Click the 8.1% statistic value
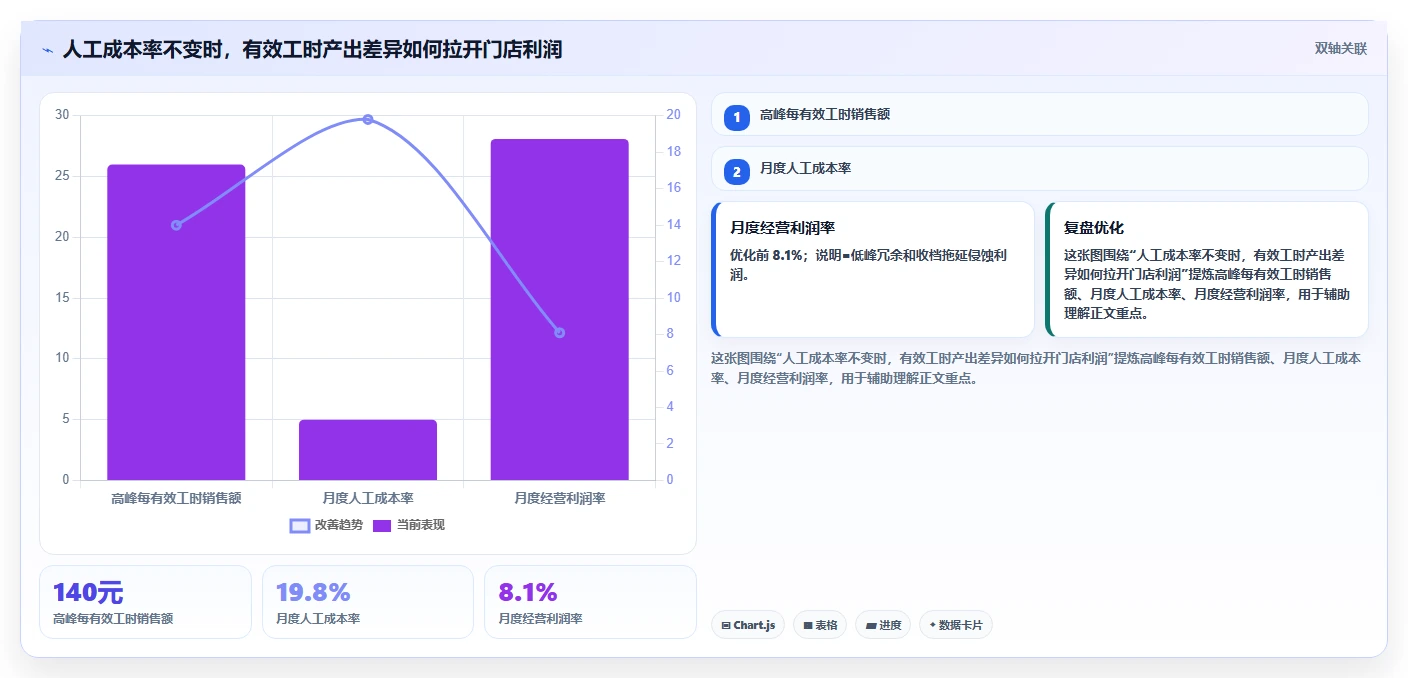This screenshot has height=678, width=1408. [x=527, y=592]
